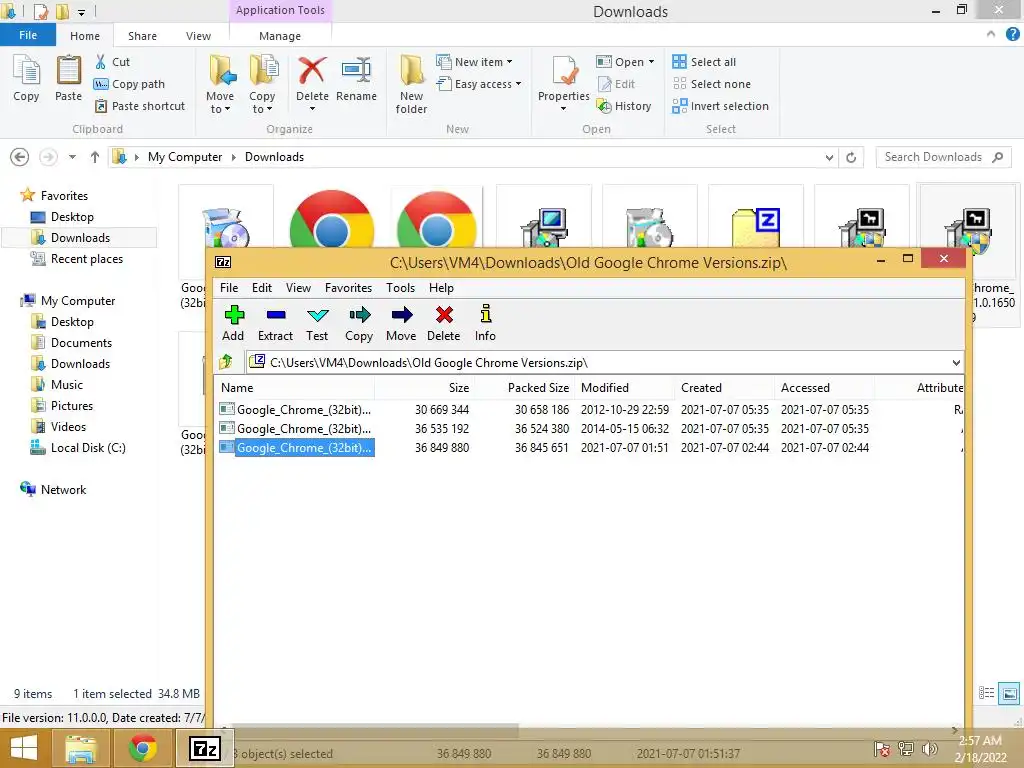Click the 7-Zip Move toolbar icon
Viewport: 1024px width, 768px height.
point(401,323)
